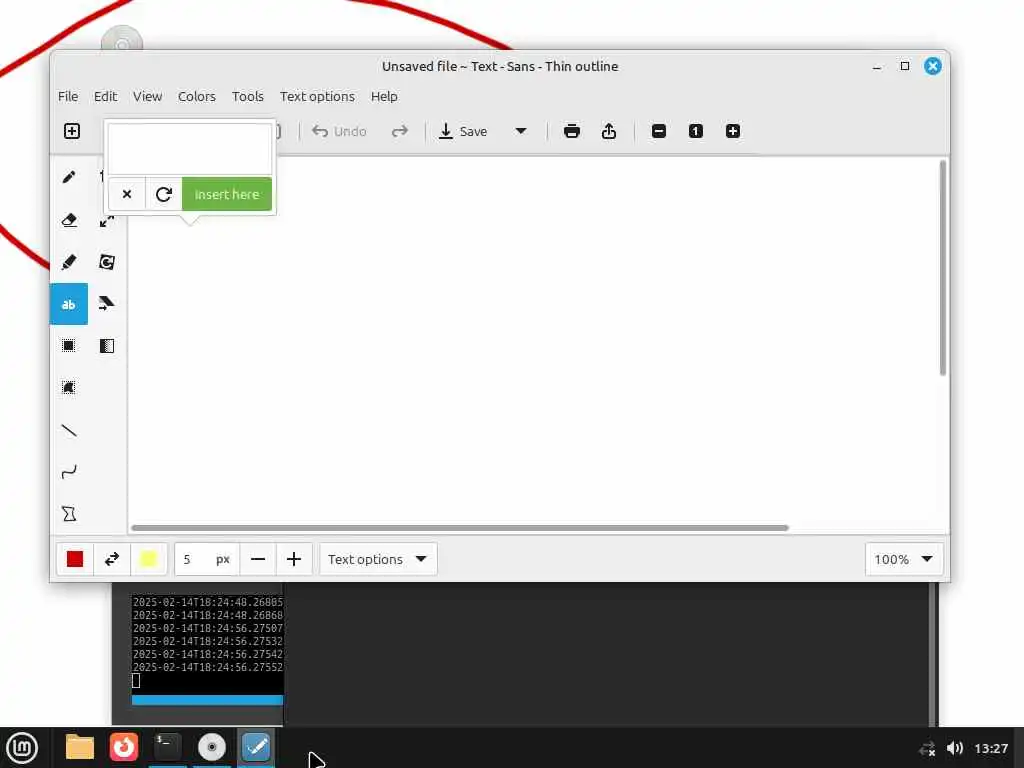The image size is (1024, 768).
Task: Click the Redo arrow icon
Action: 400,131
